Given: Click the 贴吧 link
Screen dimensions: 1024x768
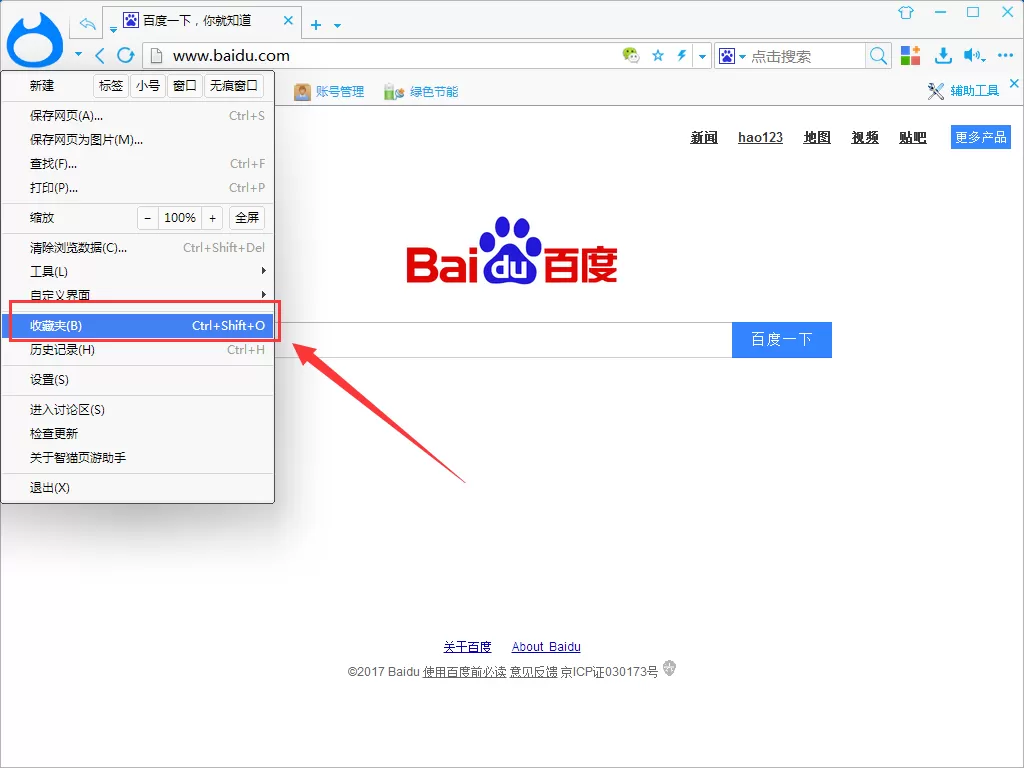Looking at the screenshot, I should (912, 138).
